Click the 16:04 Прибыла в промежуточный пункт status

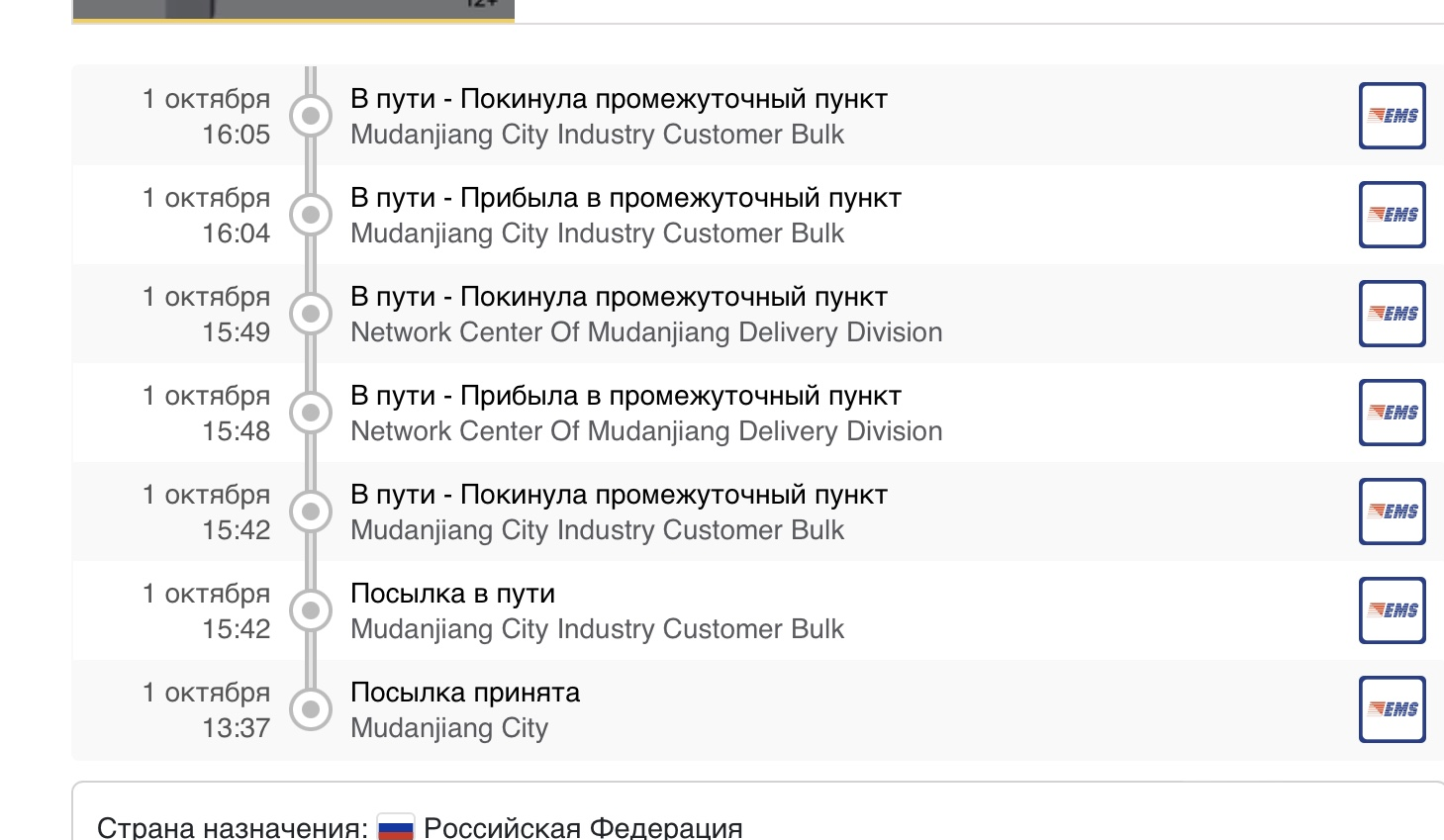click(x=626, y=198)
